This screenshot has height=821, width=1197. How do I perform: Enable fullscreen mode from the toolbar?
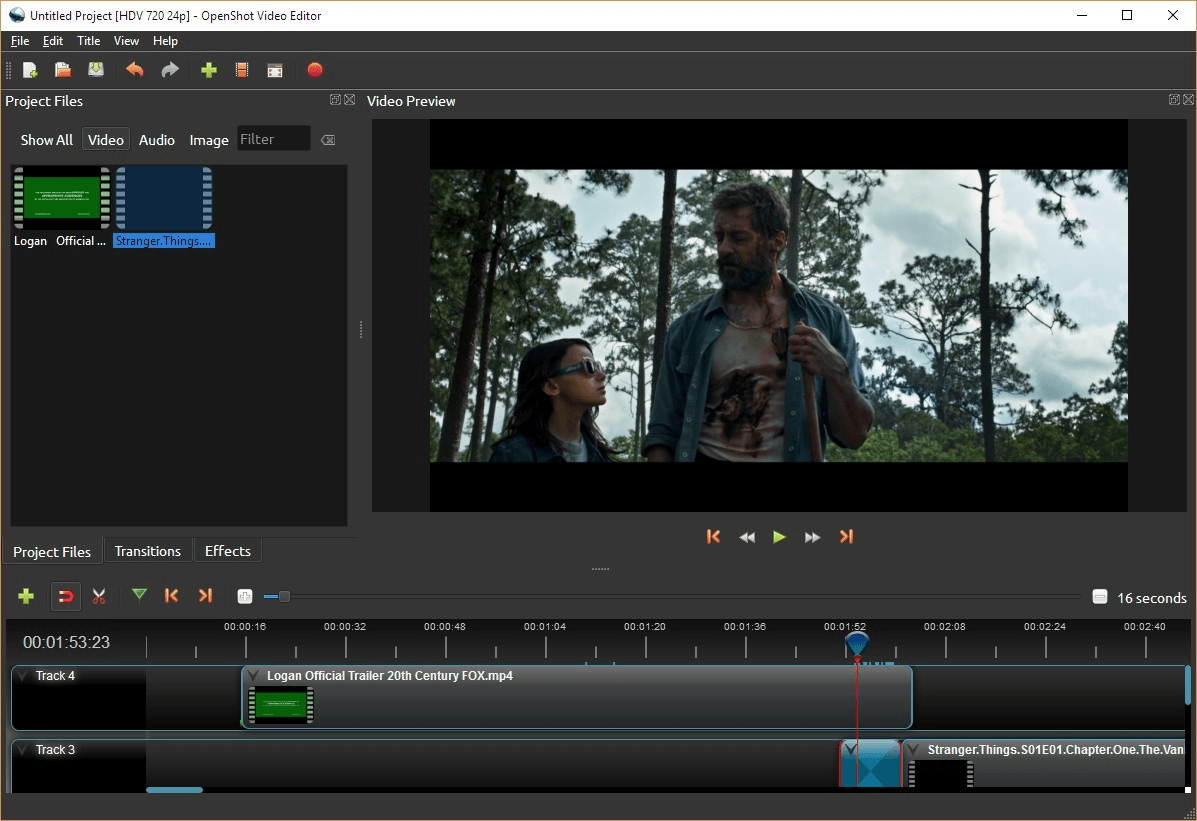(x=274, y=70)
